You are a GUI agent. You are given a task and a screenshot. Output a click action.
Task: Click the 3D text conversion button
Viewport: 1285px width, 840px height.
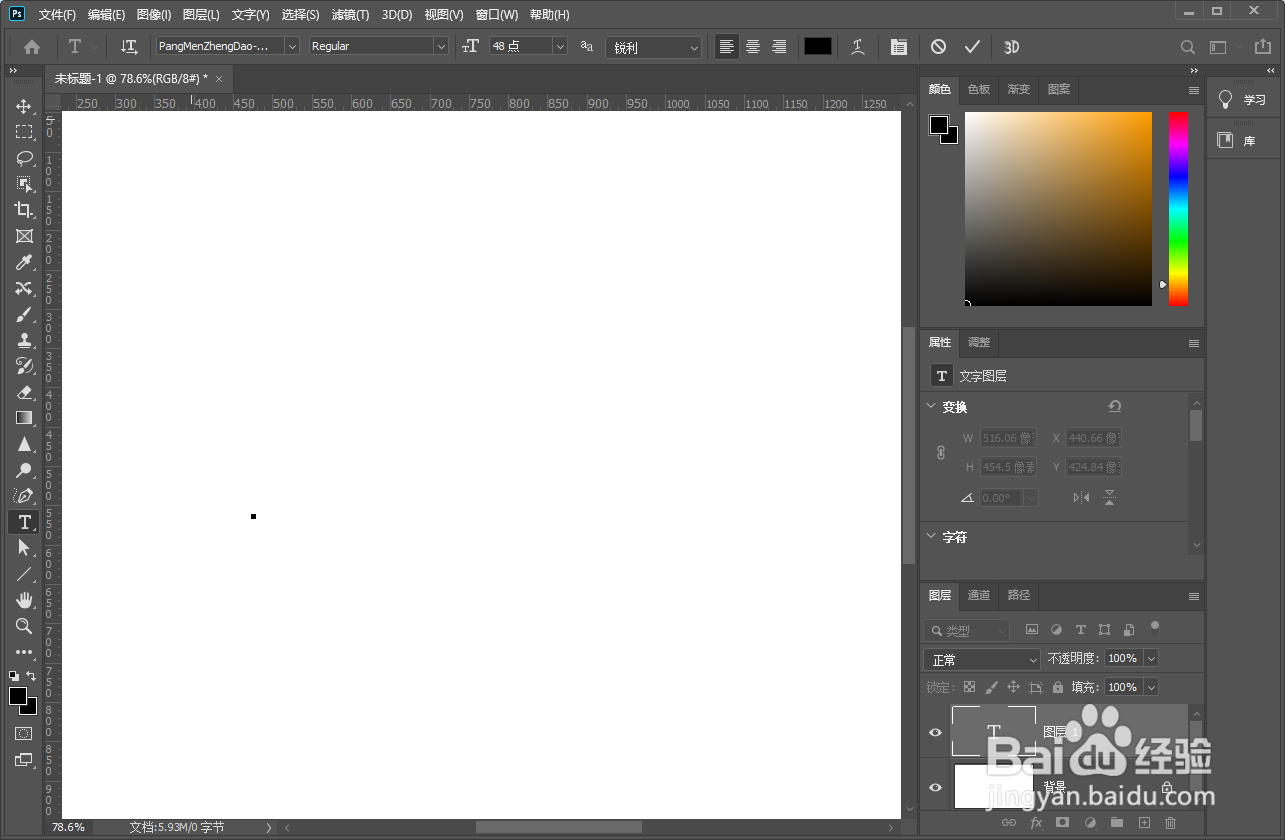click(x=1011, y=47)
